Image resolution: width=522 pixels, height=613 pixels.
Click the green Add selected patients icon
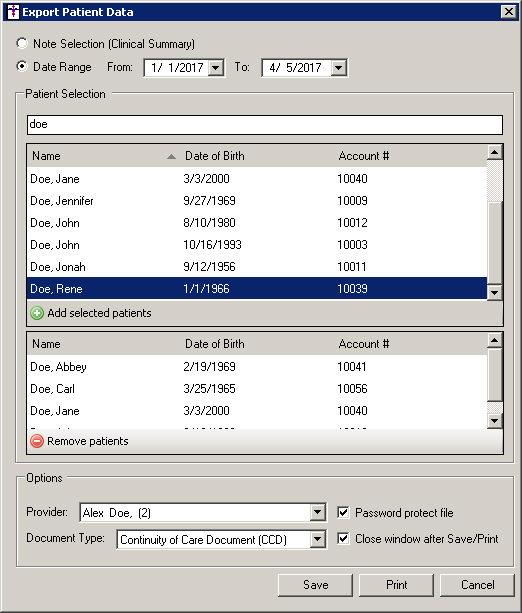(37, 313)
